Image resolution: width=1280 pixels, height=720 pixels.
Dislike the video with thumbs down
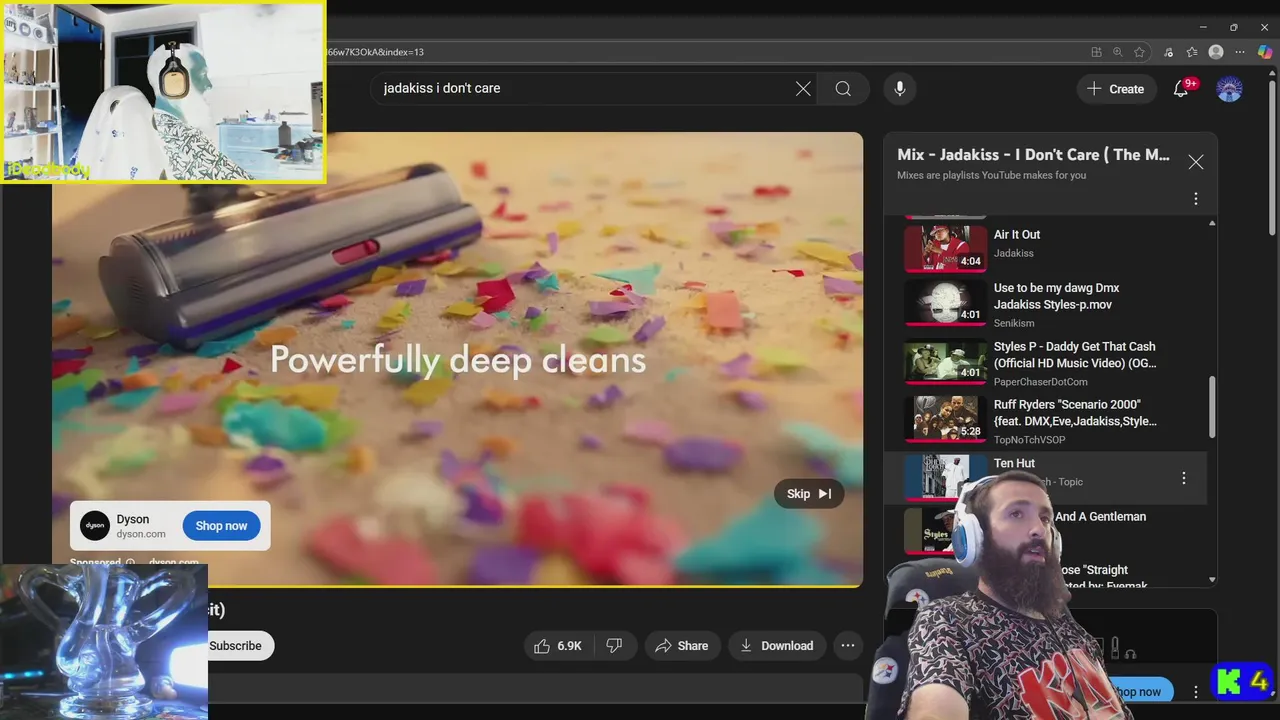coord(615,646)
